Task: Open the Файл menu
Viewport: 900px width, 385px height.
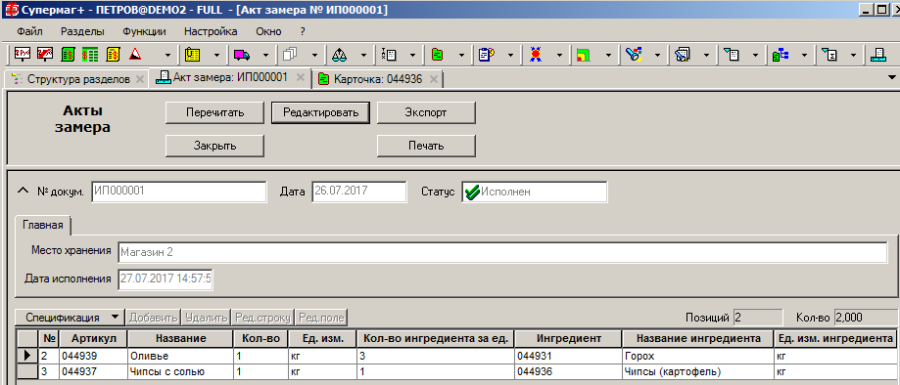Action: (x=30, y=32)
